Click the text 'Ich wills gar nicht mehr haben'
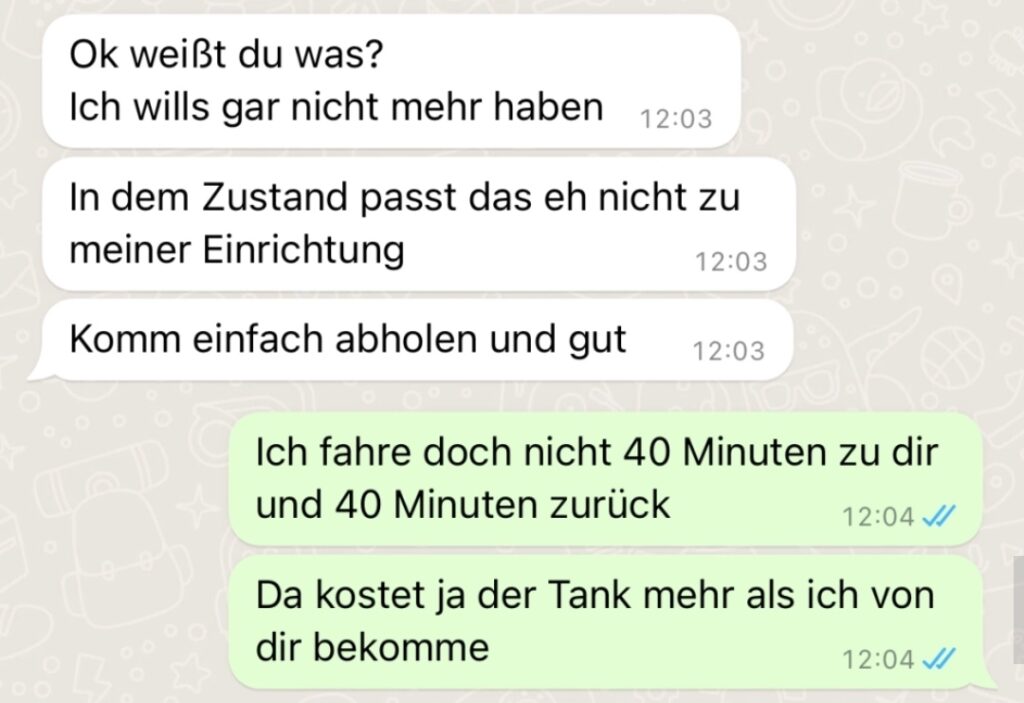The image size is (1024, 703). click(x=336, y=107)
